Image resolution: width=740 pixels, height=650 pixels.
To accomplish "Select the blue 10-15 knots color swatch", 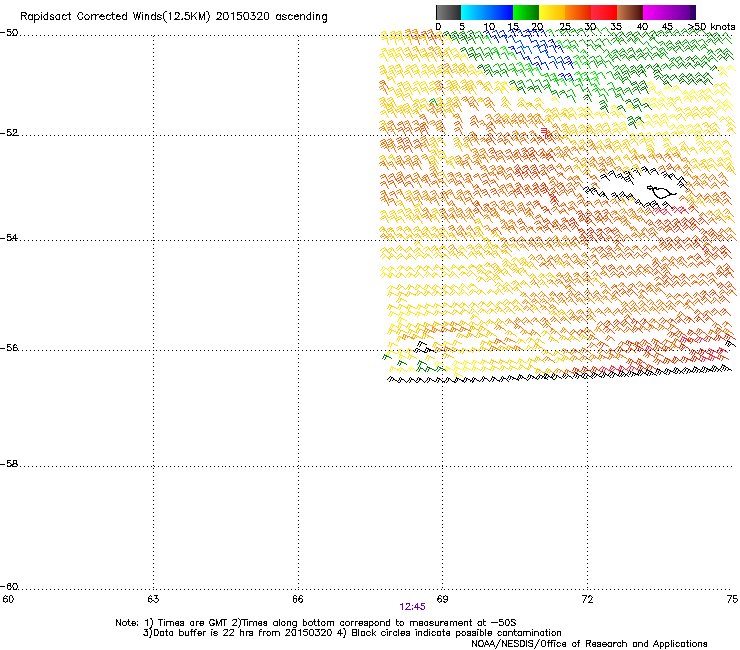I will click(x=500, y=12).
